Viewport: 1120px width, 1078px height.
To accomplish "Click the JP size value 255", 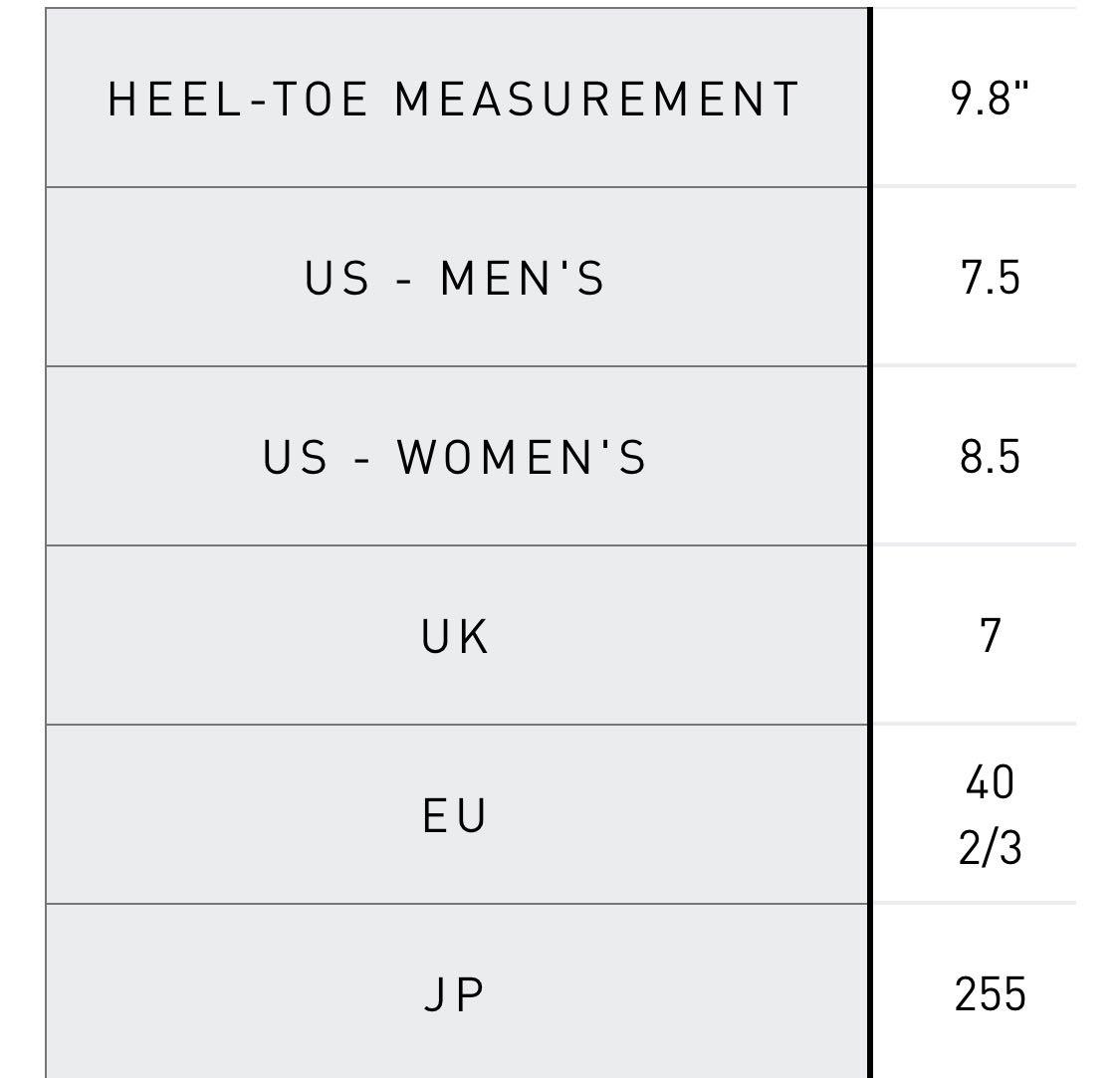I will pyautogui.click(x=990, y=993).
